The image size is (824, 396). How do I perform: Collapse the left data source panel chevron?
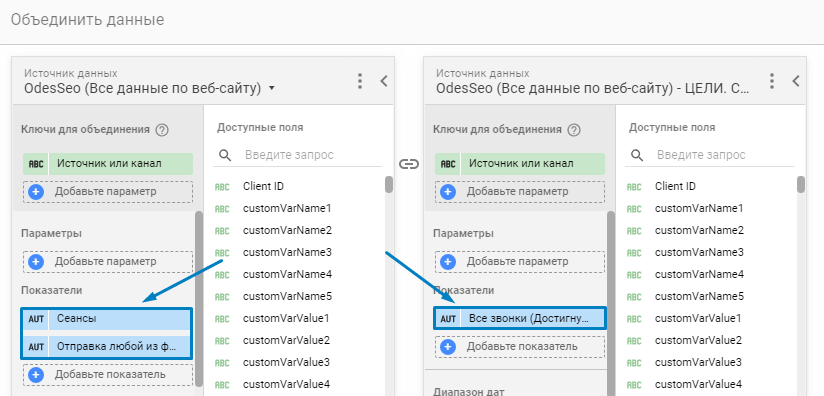tap(384, 81)
